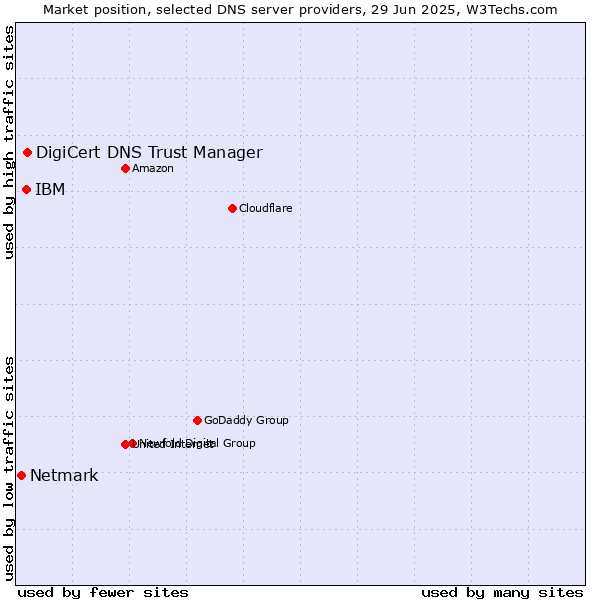
Task: Select the 'Netmark' label text
Action: [64, 476]
